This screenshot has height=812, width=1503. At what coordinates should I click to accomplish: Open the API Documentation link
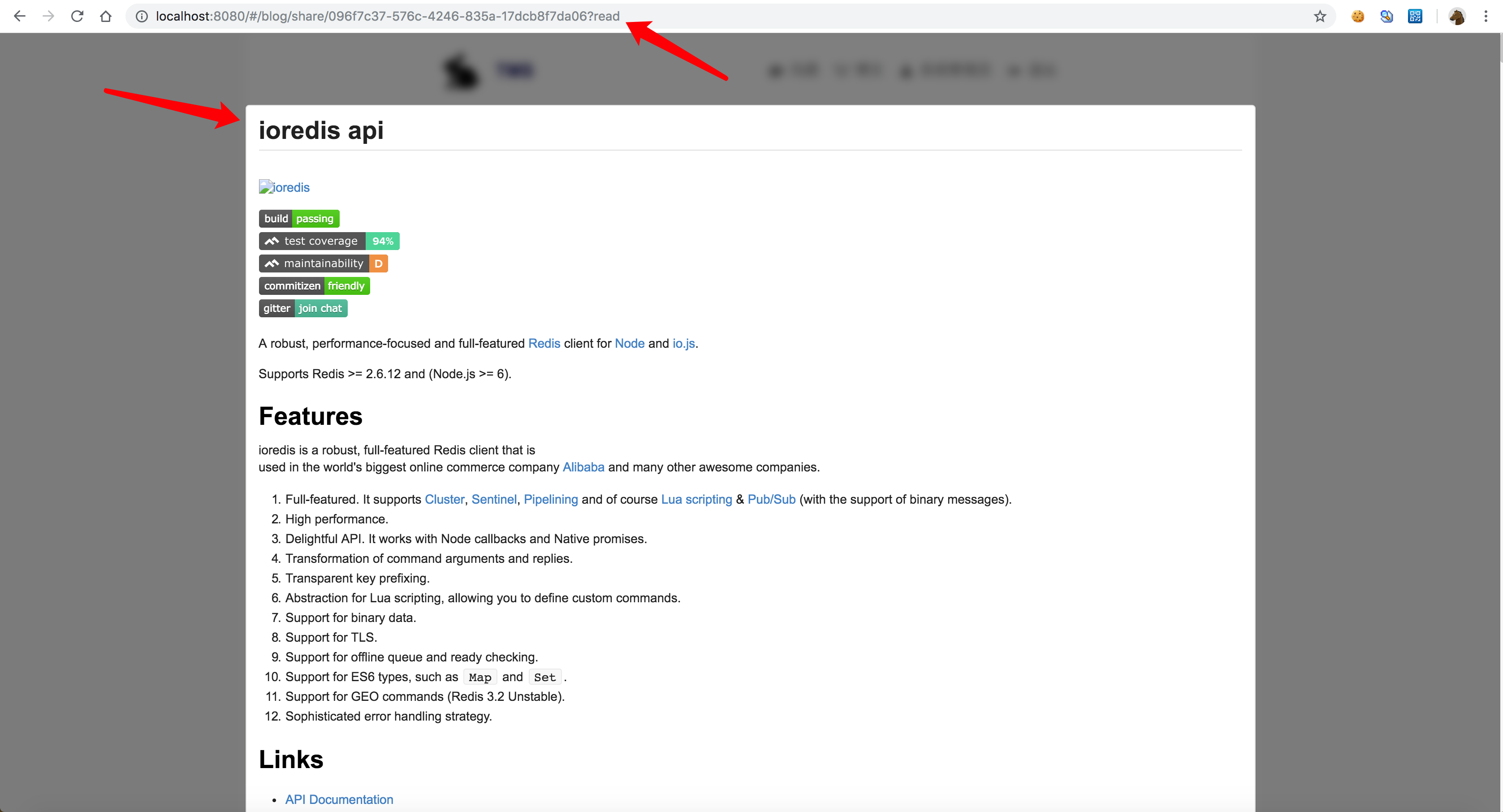pyautogui.click(x=339, y=800)
